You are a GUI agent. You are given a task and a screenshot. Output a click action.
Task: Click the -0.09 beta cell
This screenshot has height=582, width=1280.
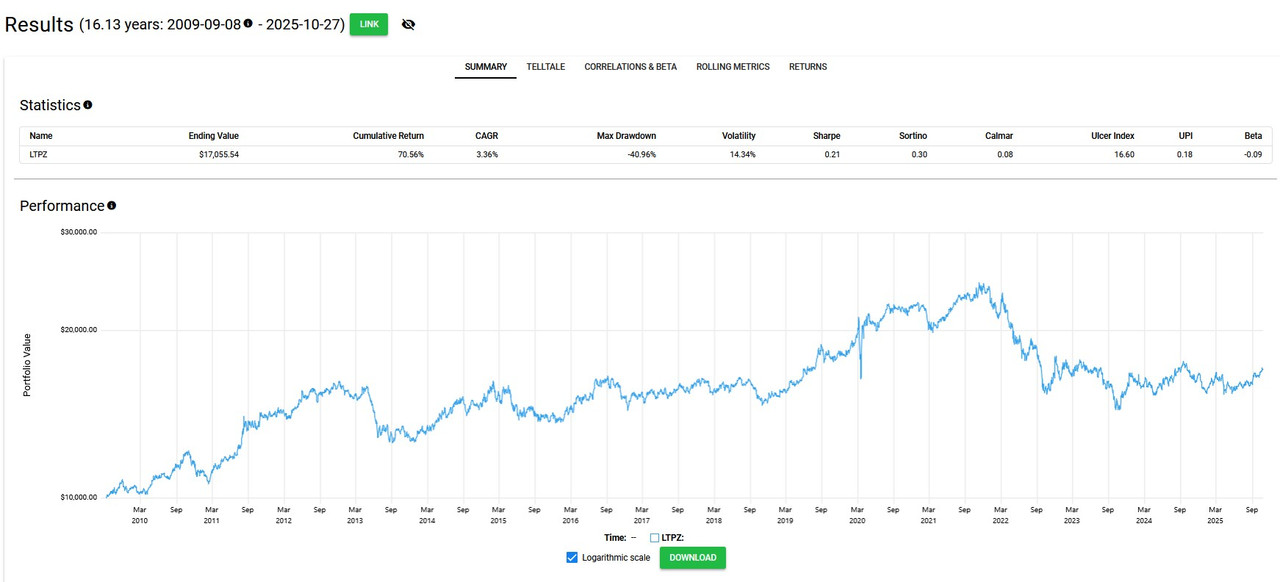tap(1252, 155)
